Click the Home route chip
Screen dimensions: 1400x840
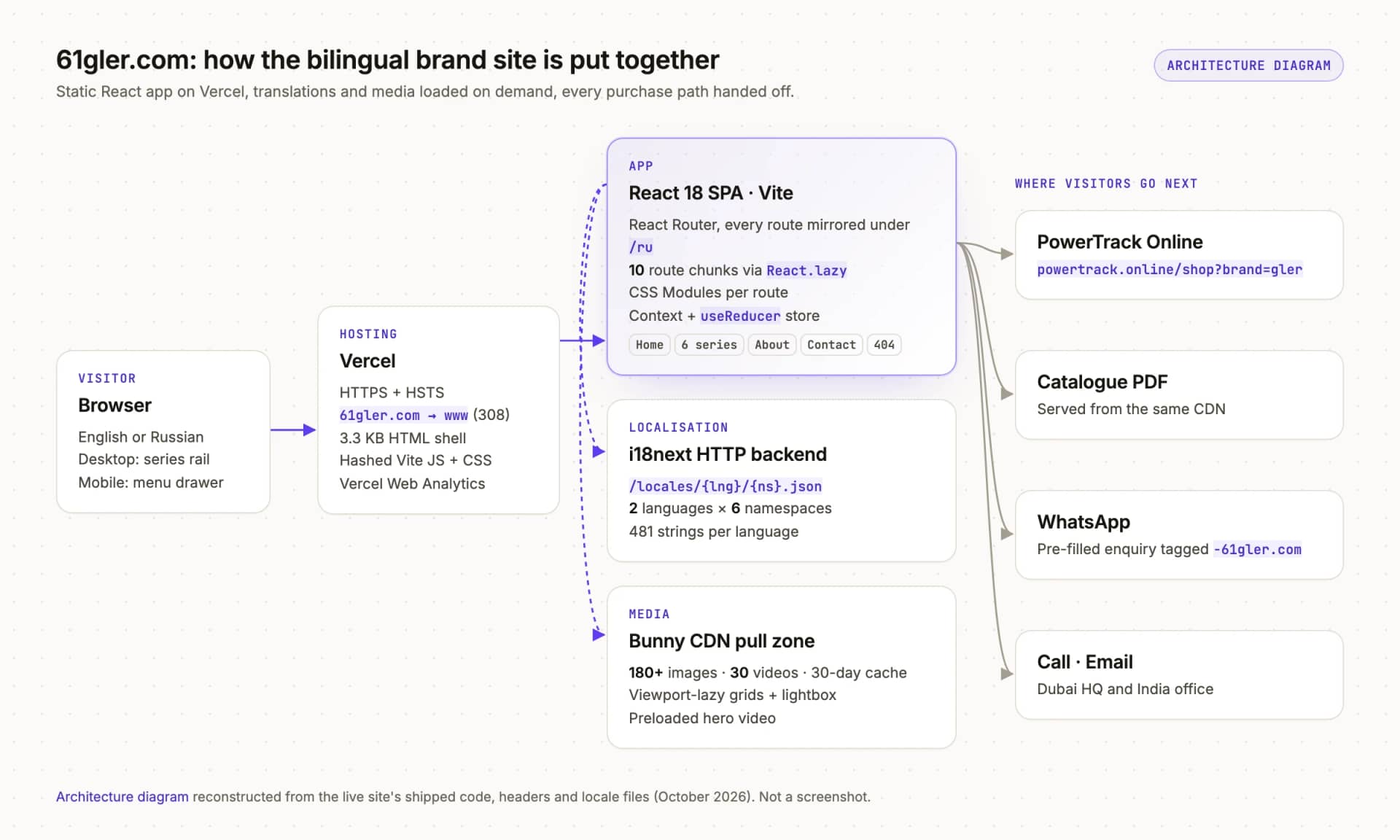(x=649, y=345)
